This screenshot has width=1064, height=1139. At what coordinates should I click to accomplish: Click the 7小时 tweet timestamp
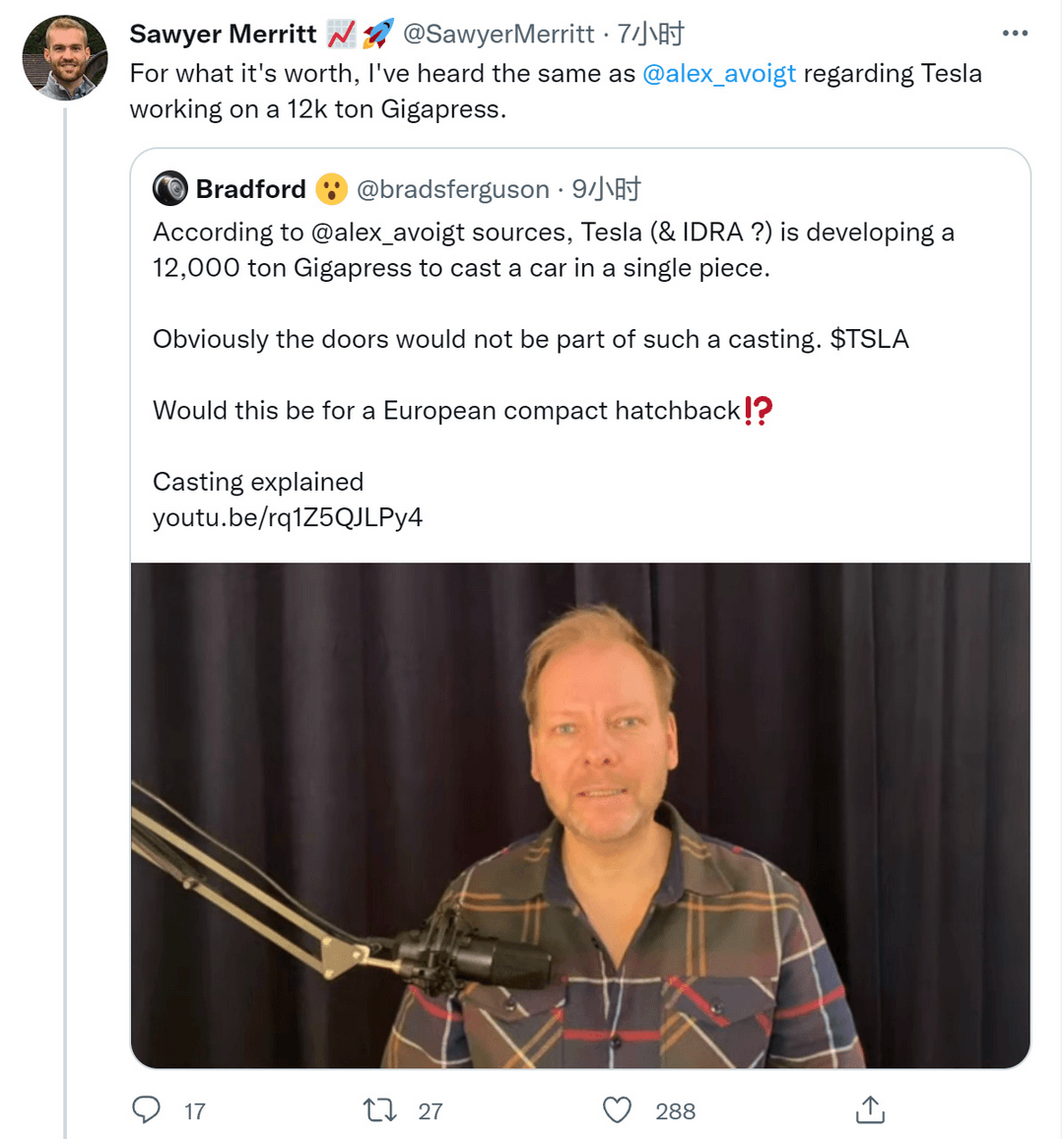651,33
